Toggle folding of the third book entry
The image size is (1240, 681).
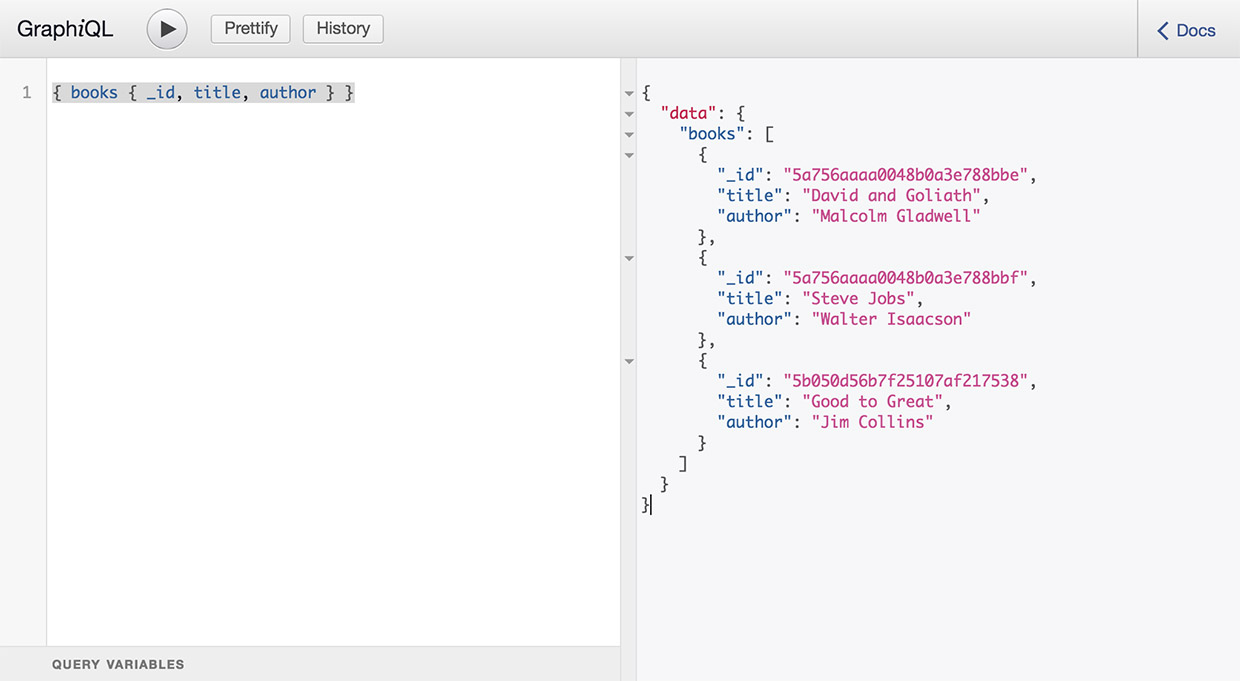pyautogui.click(x=629, y=361)
